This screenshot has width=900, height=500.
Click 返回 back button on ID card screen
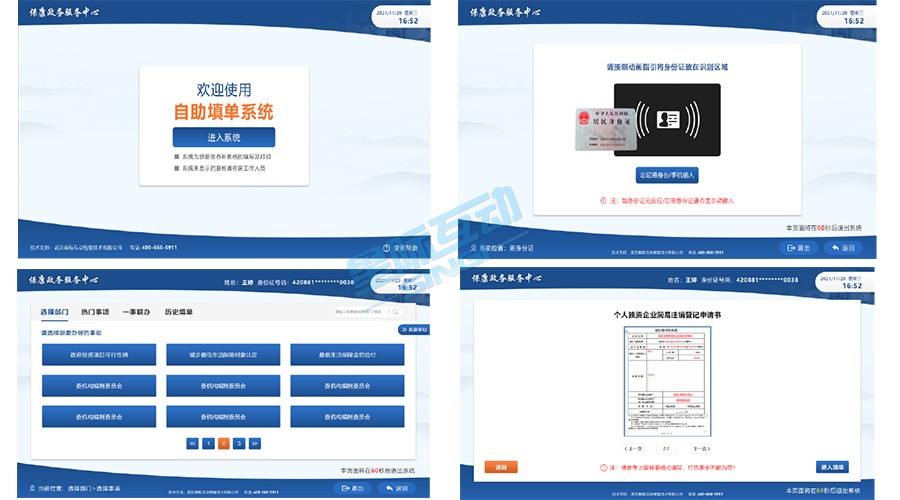pyautogui.click(x=843, y=248)
